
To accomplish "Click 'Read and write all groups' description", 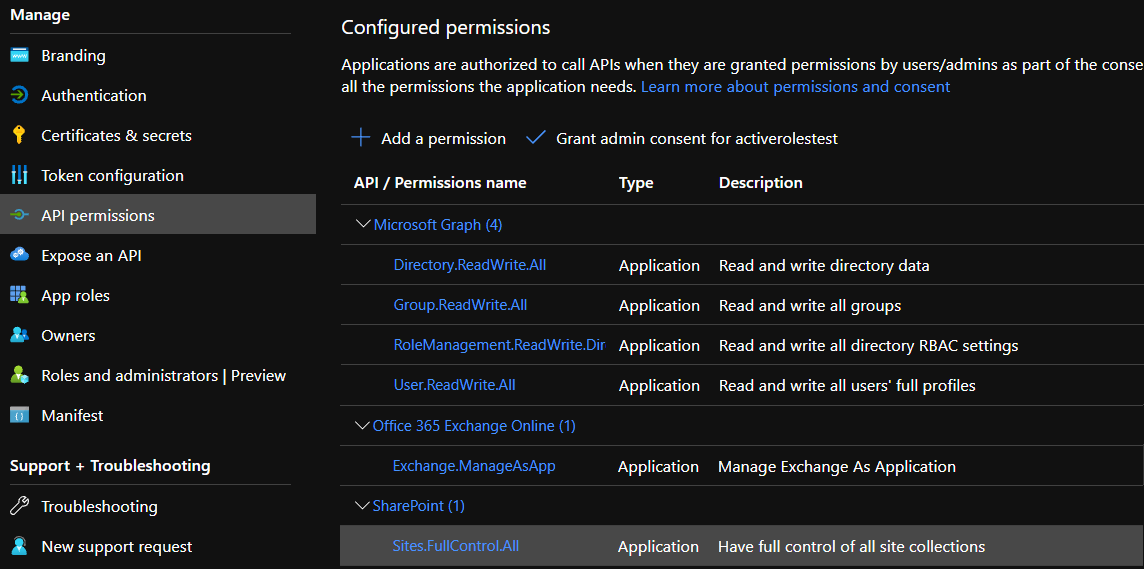I will point(810,306).
